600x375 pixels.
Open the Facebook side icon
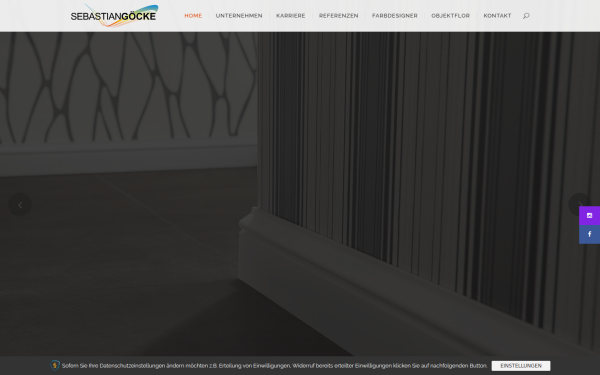tap(589, 234)
